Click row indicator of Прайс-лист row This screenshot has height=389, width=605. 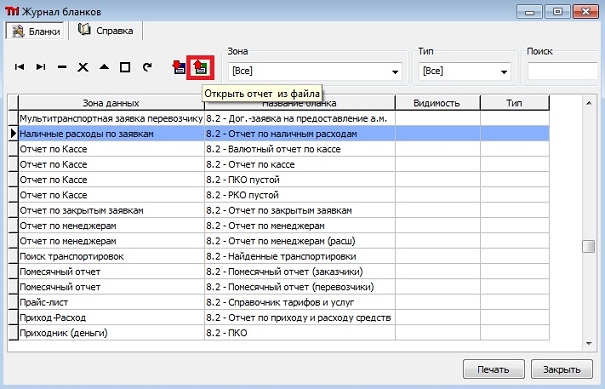coord(13,303)
